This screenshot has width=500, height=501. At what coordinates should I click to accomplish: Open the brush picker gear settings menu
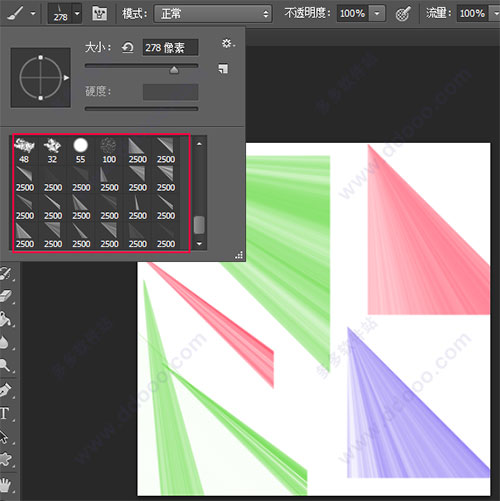coord(228,43)
